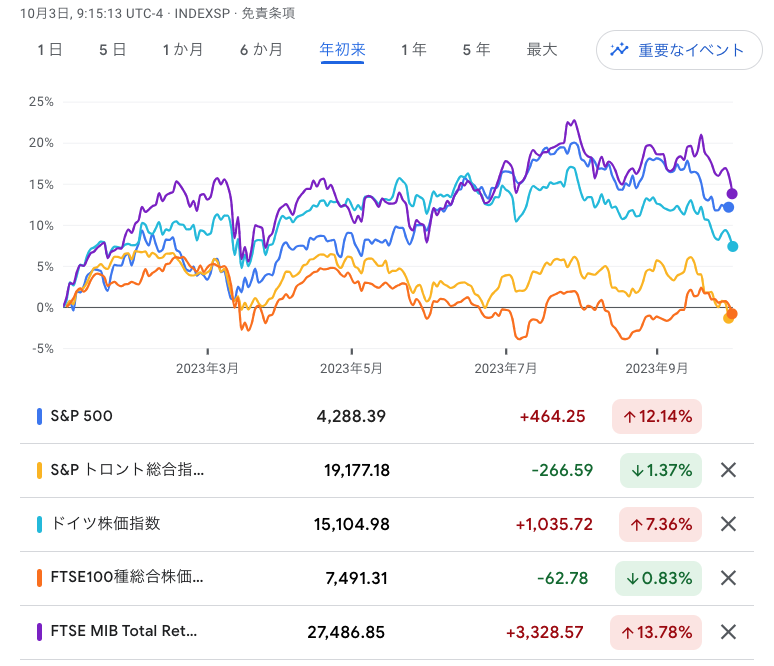The width and height of the screenshot is (774, 666).
Task: Click the orange FTSE100 endpoint dot
Action: (732, 313)
